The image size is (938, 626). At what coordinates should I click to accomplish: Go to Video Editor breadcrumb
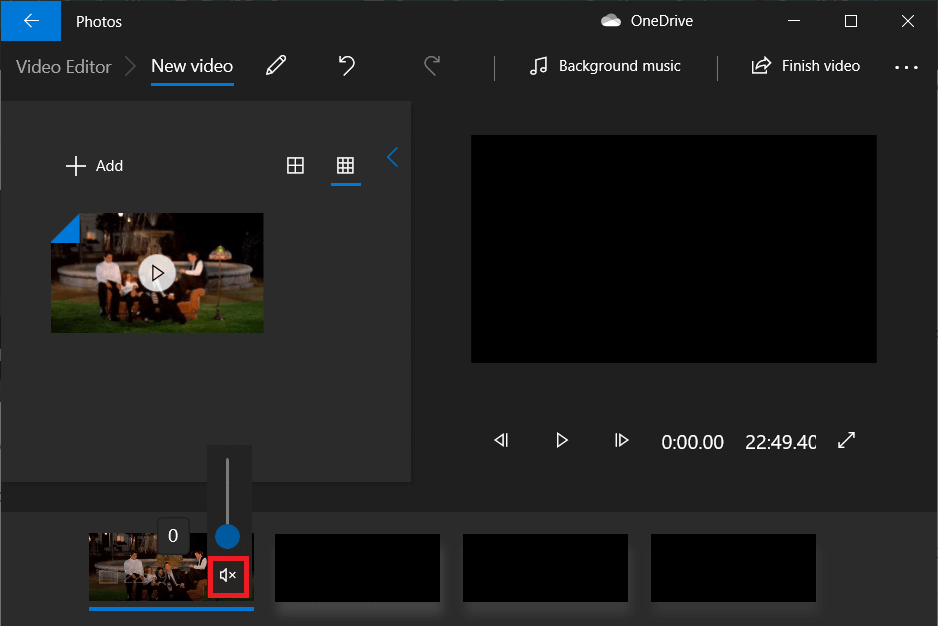pos(64,67)
